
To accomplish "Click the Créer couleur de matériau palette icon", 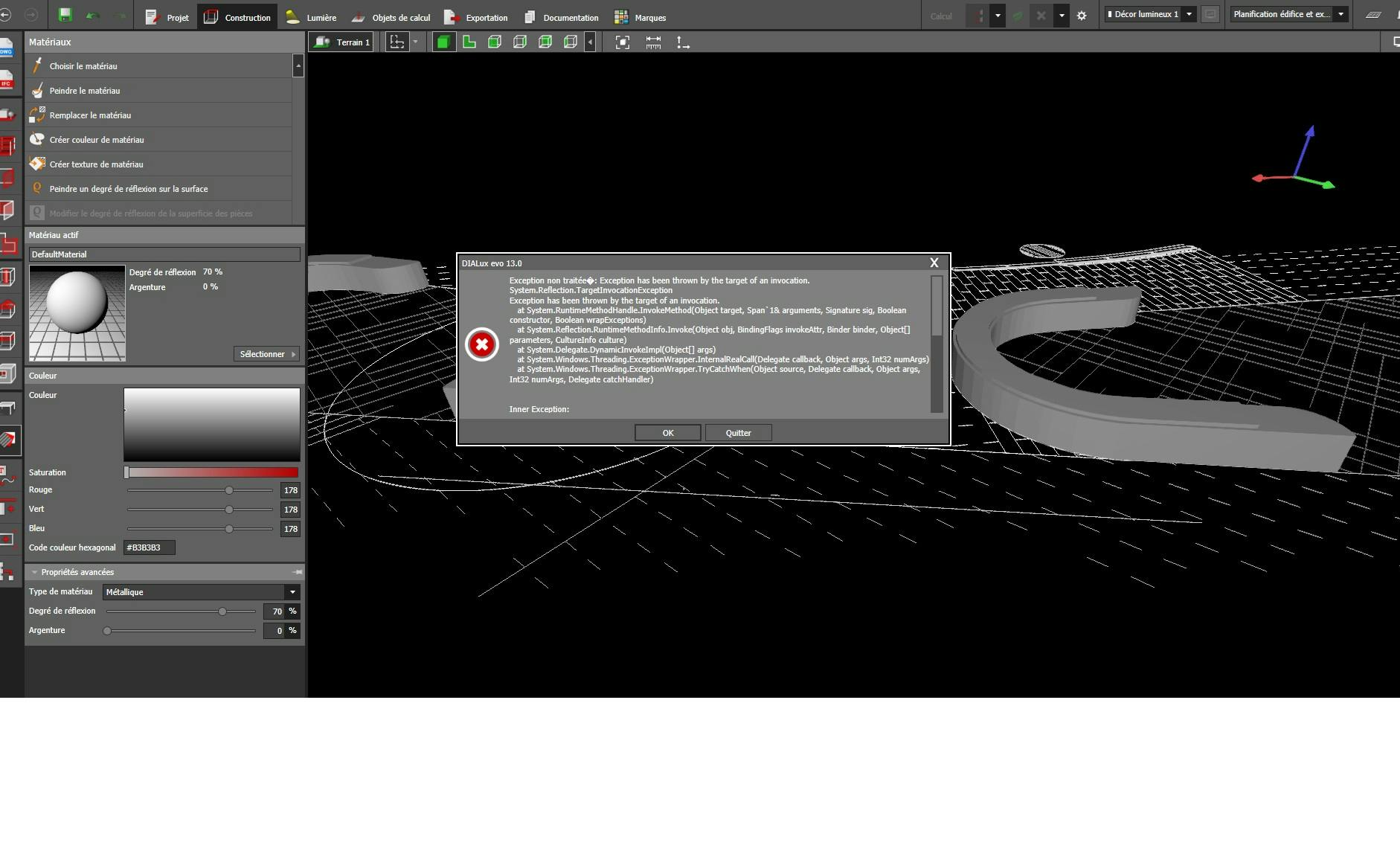I will coord(37,139).
